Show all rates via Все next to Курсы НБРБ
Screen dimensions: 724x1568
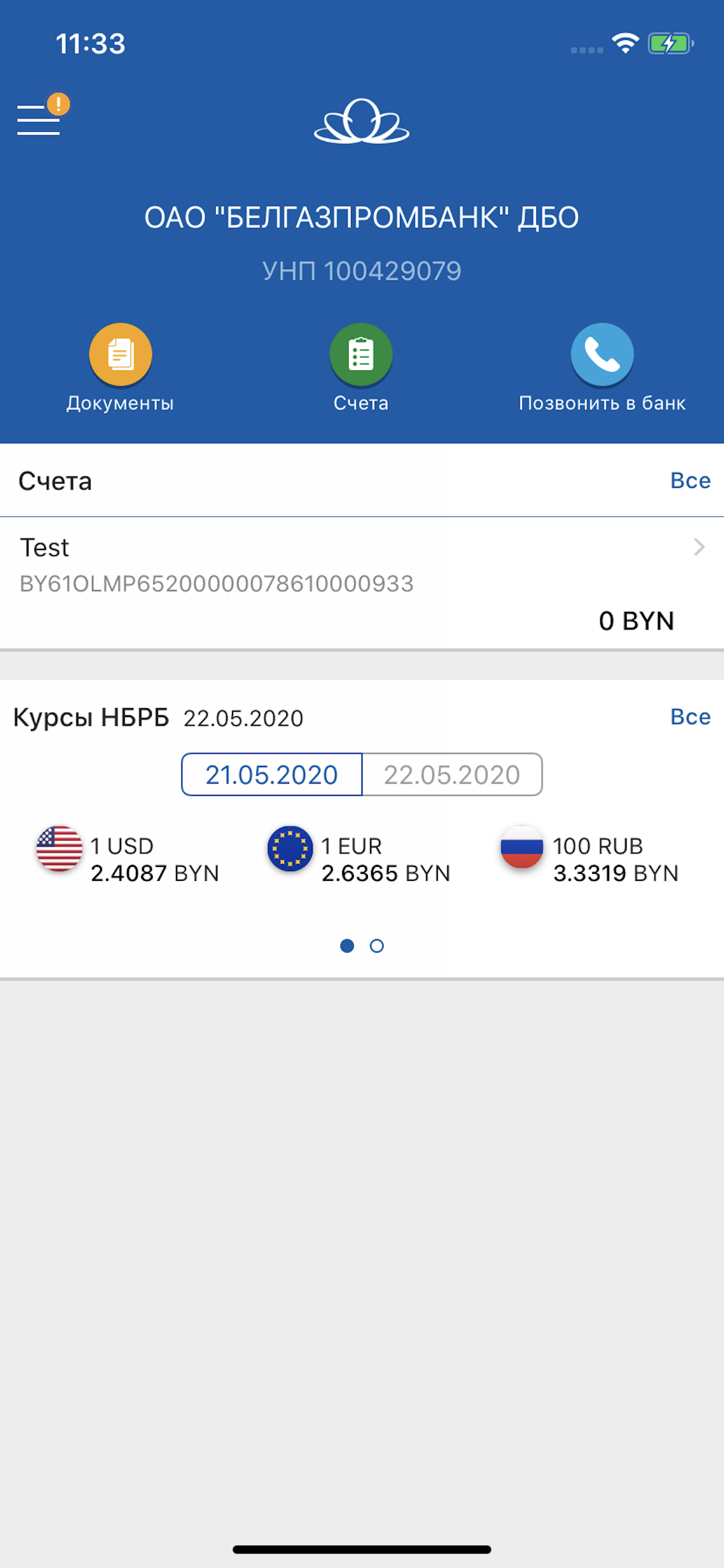click(690, 716)
